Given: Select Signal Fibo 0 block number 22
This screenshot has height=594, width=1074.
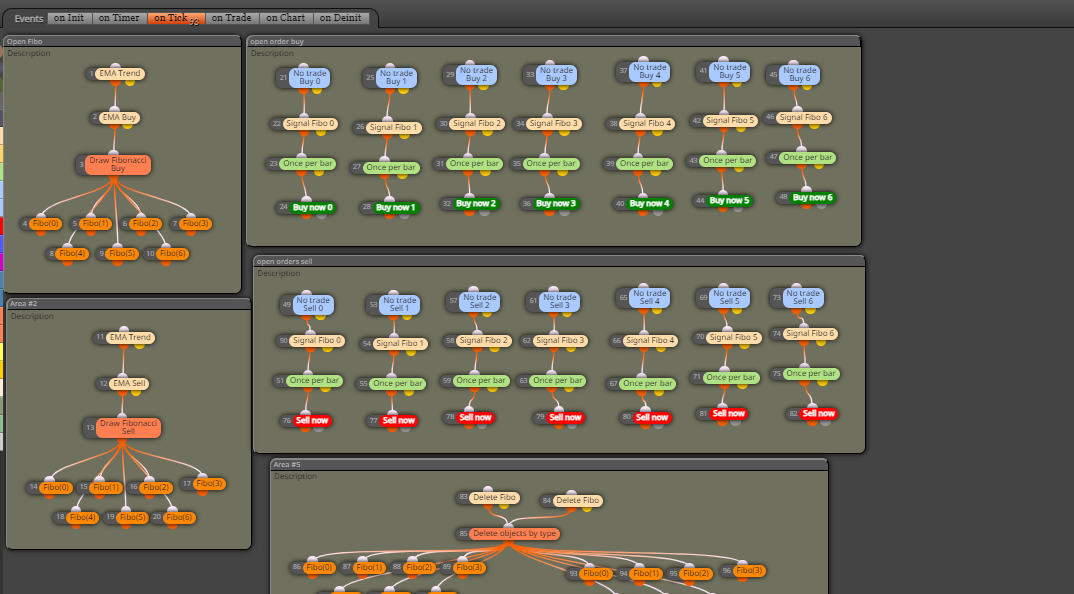Looking at the screenshot, I should (311, 123).
